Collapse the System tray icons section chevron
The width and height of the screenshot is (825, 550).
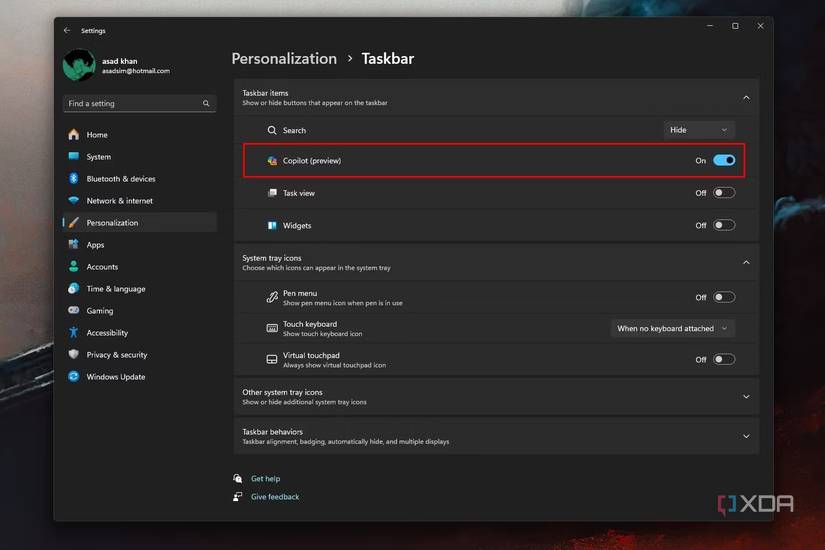click(x=746, y=262)
